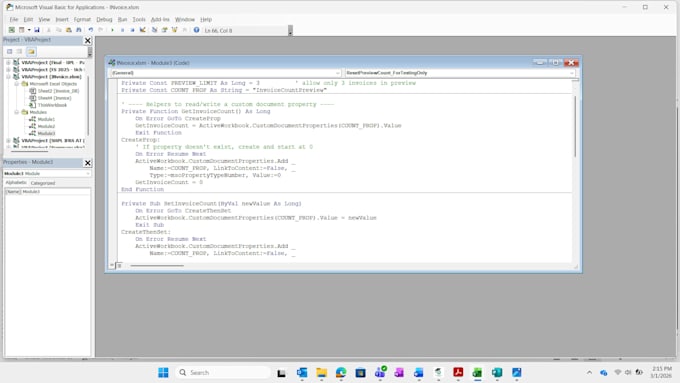The image size is (680, 383).
Task: Run the macro using the Run icon
Action: 112,30
